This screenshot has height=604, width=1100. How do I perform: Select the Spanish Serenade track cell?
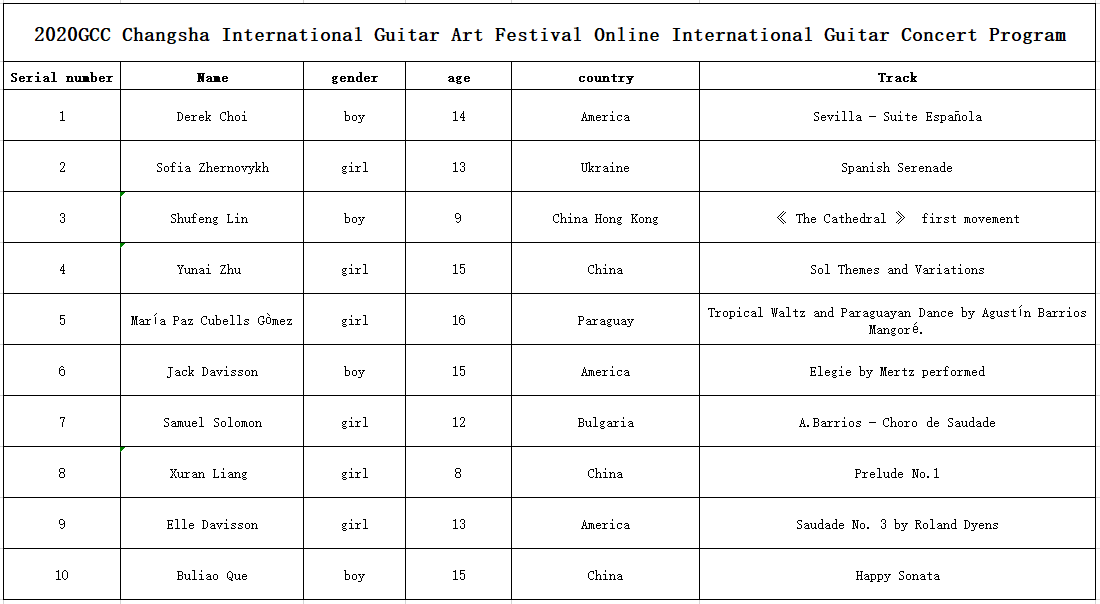[897, 167]
